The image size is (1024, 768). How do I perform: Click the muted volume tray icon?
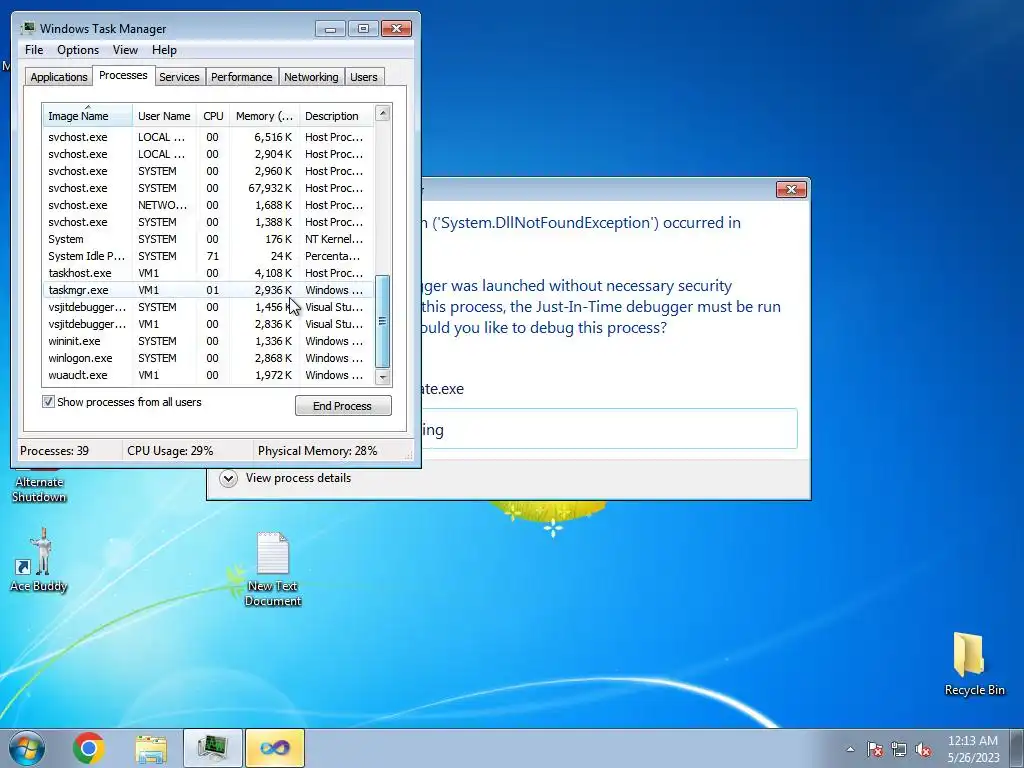pyautogui.click(x=923, y=749)
